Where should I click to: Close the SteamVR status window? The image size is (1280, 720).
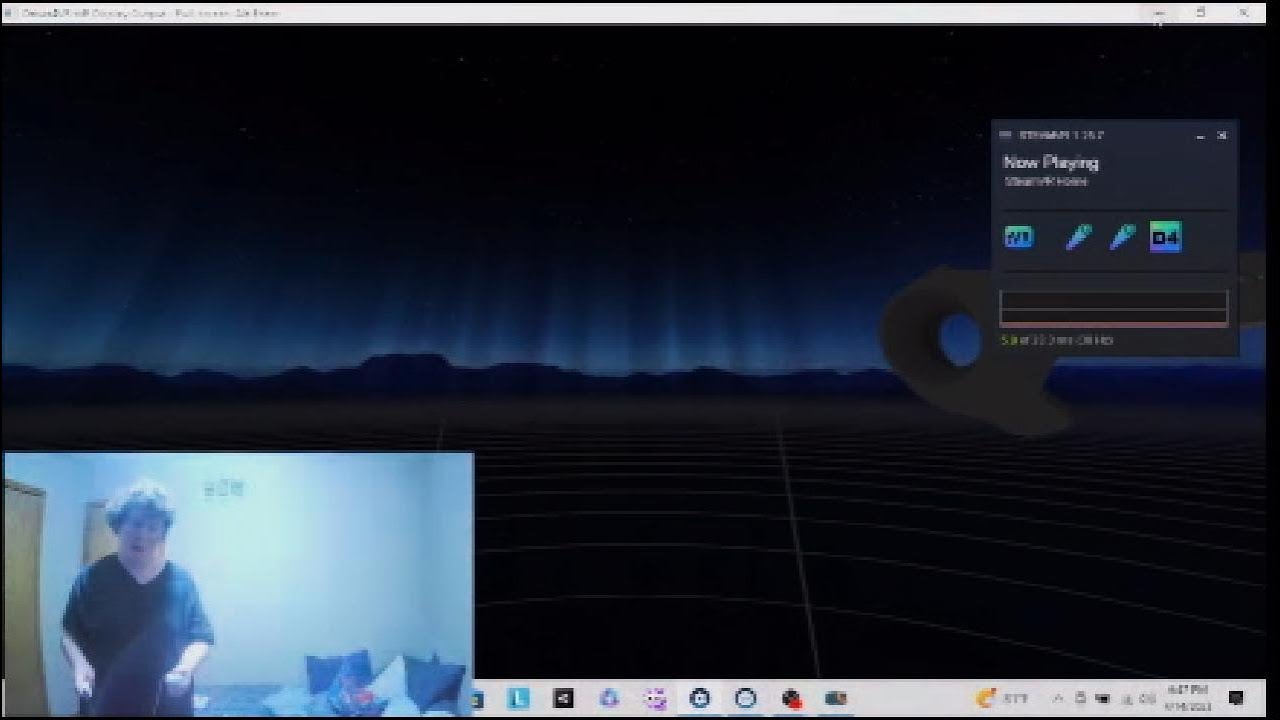[1222, 135]
